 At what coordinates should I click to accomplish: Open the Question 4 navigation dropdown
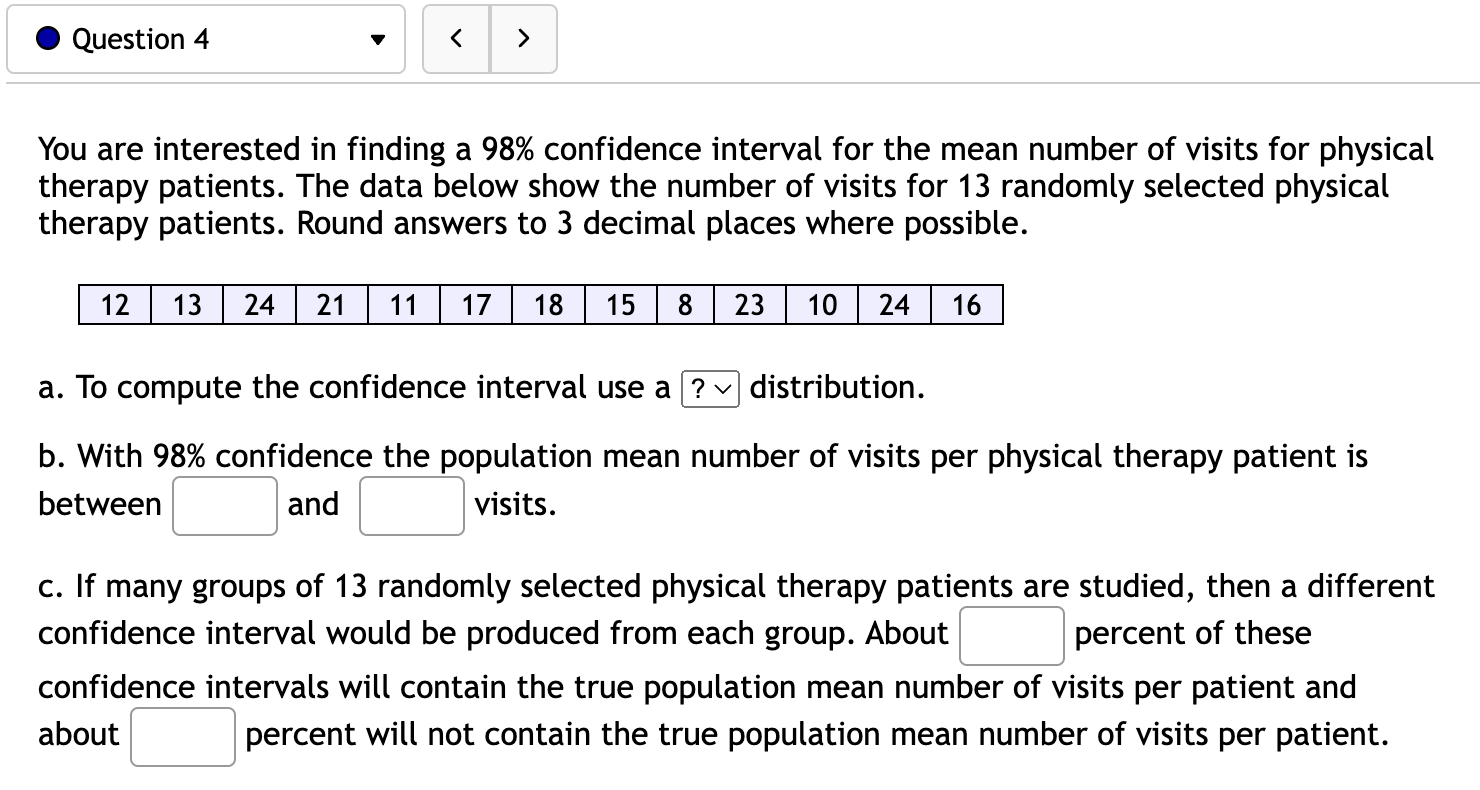(x=205, y=39)
